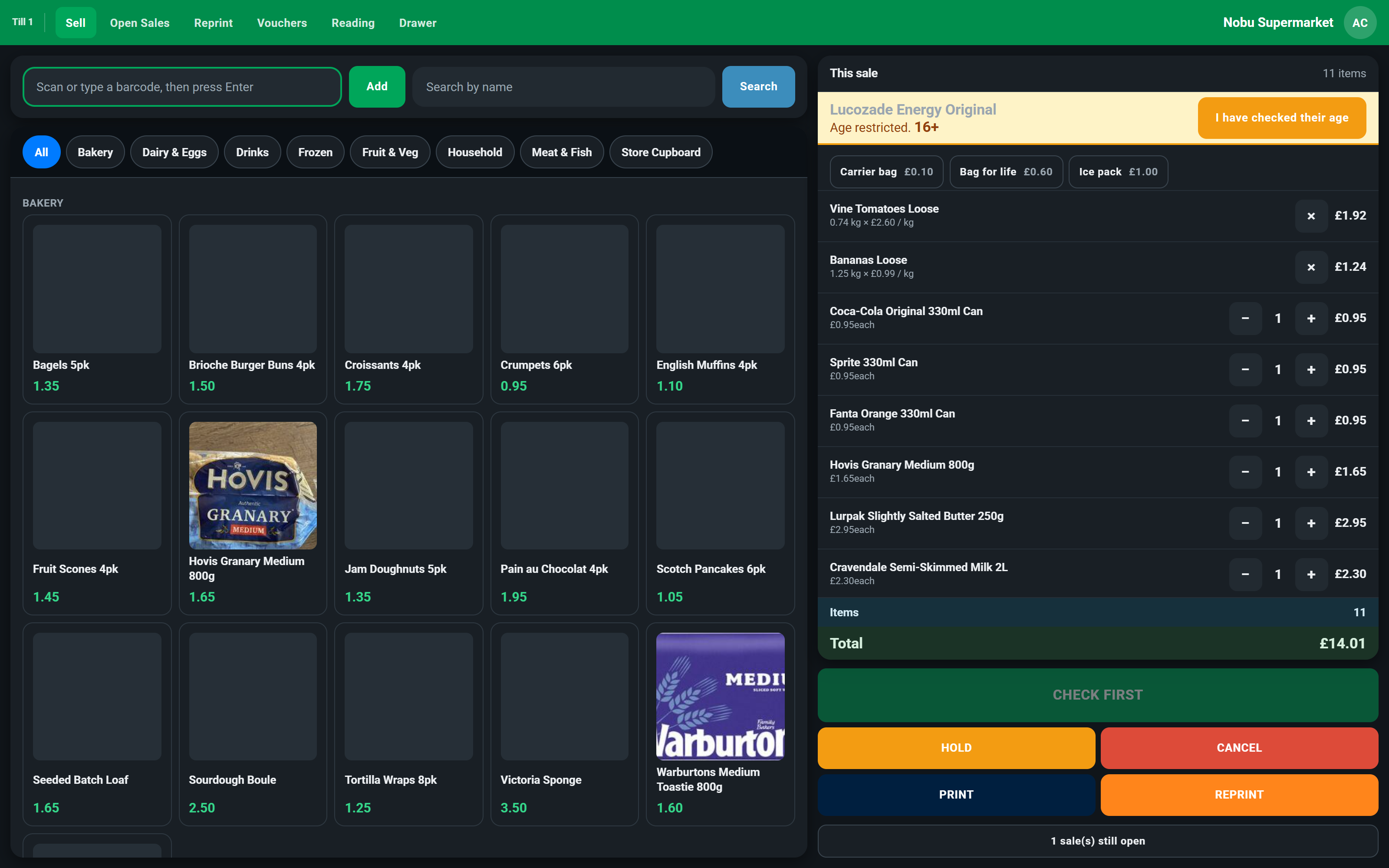Add a Carrier bag for £0.10
The image size is (1389, 868).
[x=886, y=172]
